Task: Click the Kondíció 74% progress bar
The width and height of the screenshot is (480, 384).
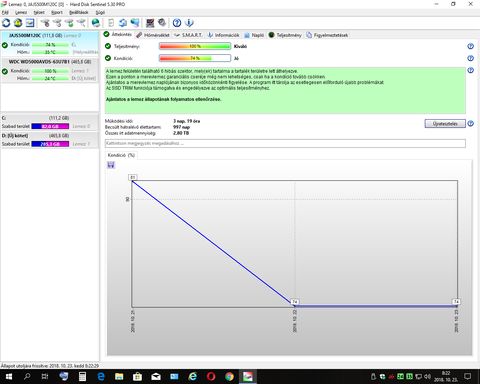Action: click(x=195, y=58)
